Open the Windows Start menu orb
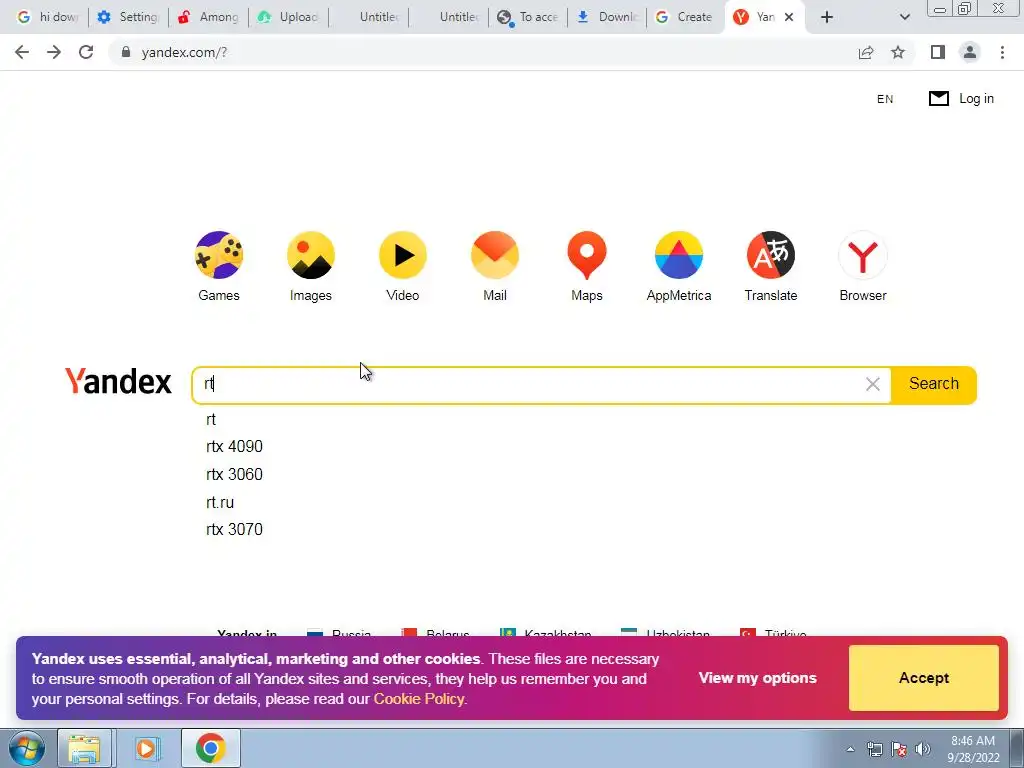Screen dimensions: 1024x768 (27, 748)
